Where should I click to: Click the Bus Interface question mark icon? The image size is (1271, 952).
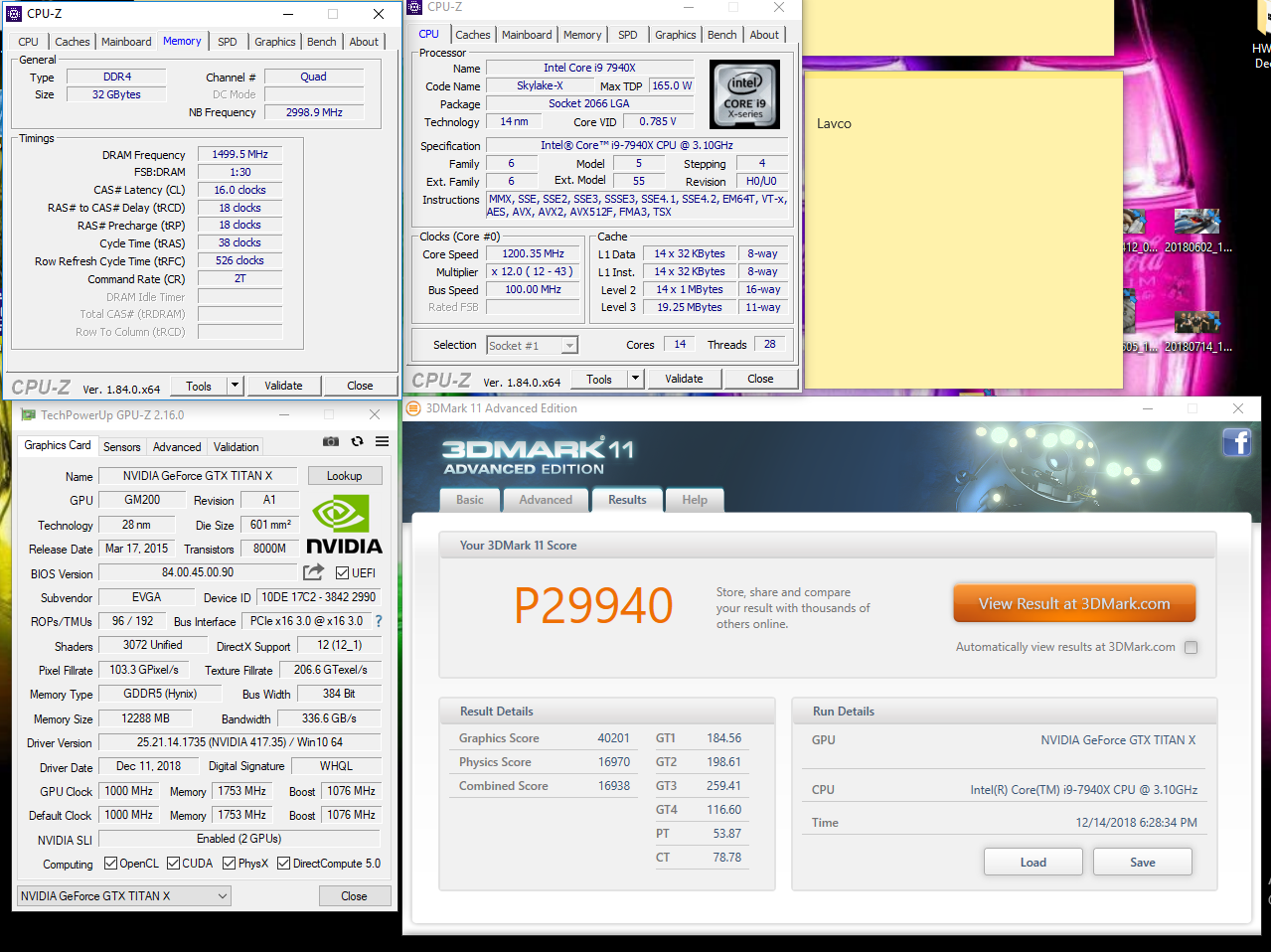pos(378,621)
